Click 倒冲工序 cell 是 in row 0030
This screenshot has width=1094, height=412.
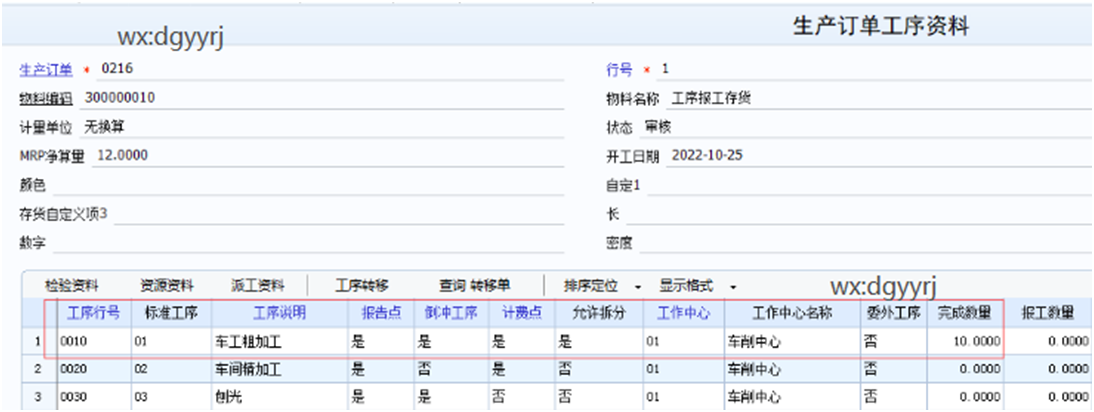(x=451, y=397)
